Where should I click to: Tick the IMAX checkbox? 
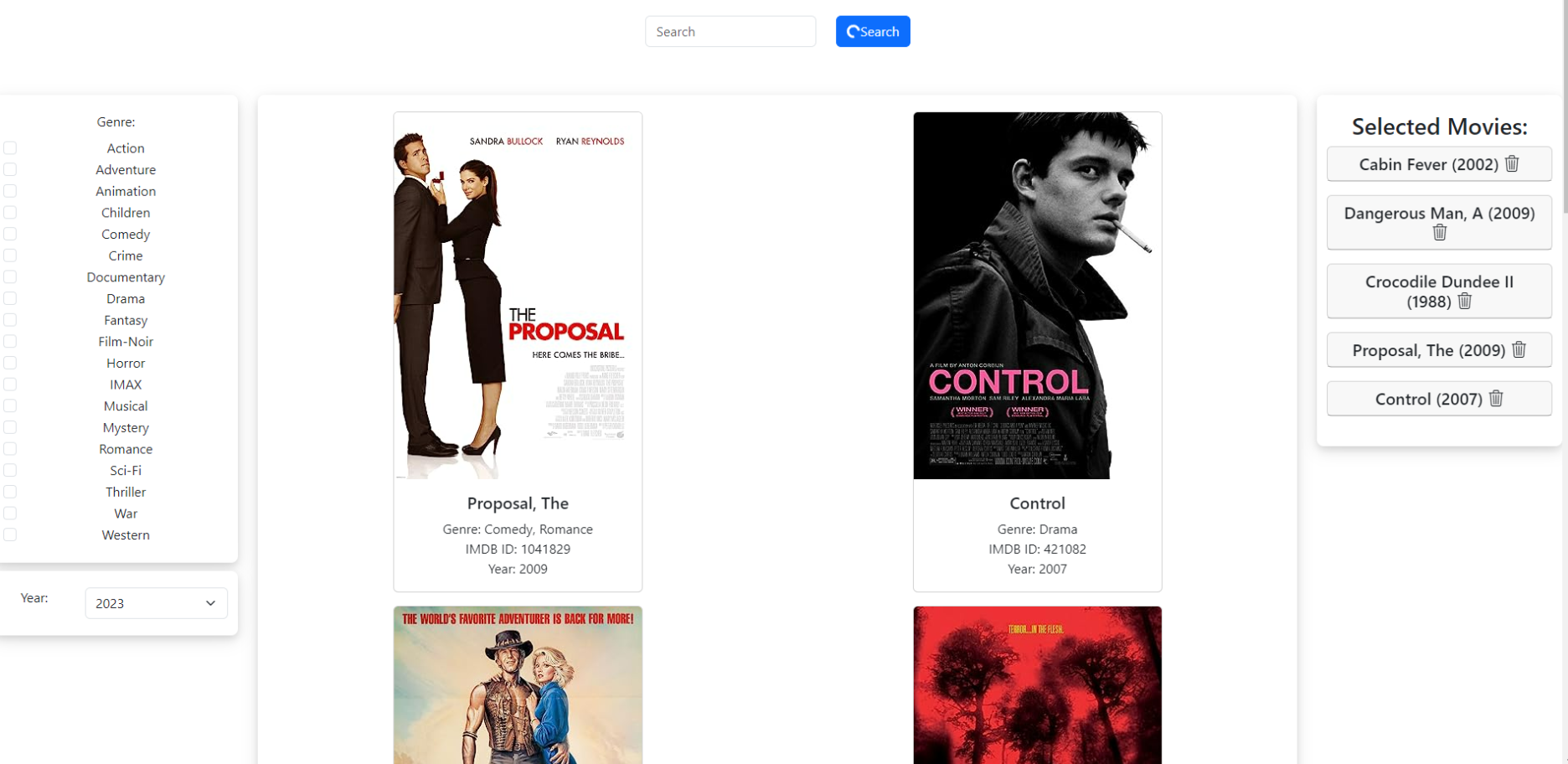(x=10, y=385)
